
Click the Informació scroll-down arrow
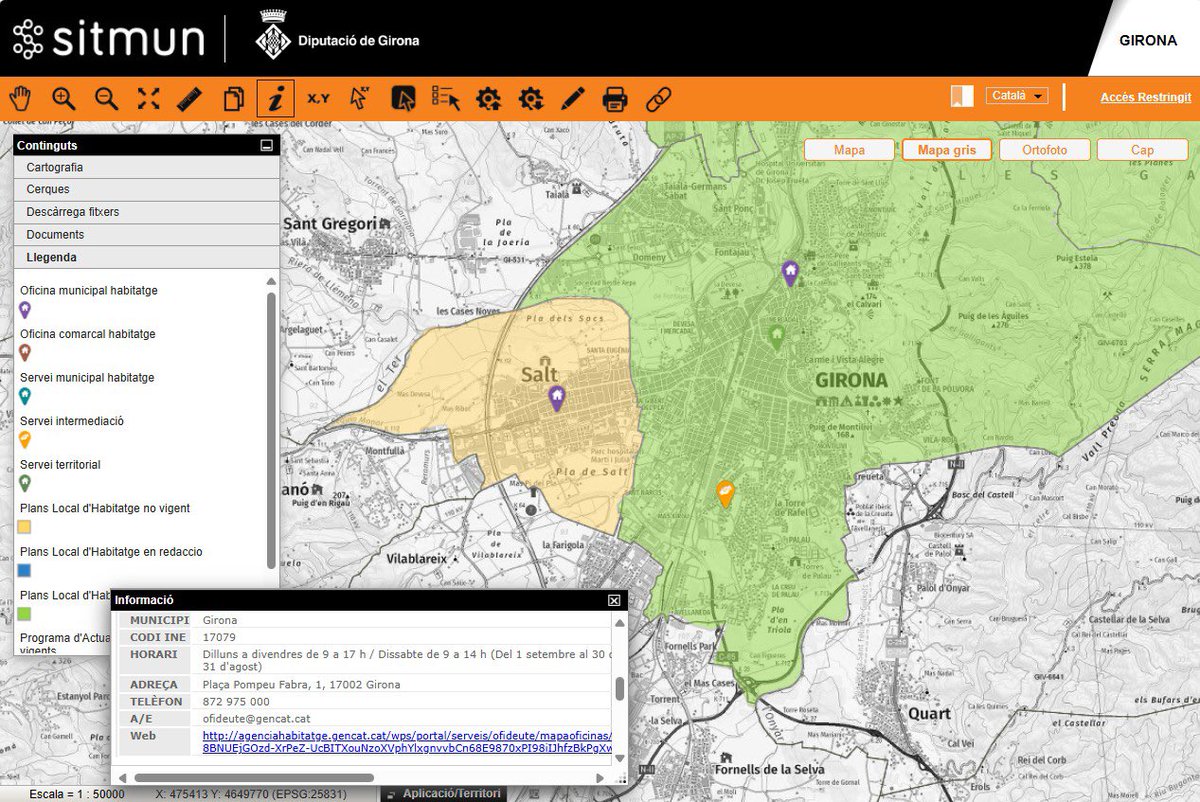click(620, 759)
